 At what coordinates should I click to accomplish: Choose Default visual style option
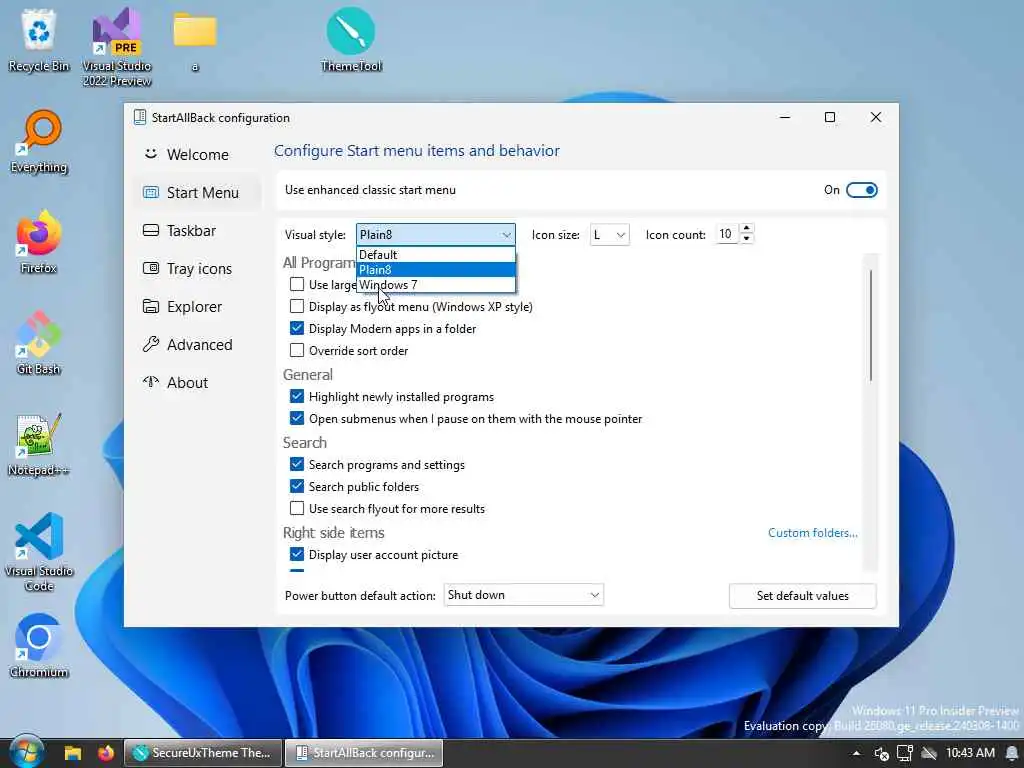pos(436,255)
